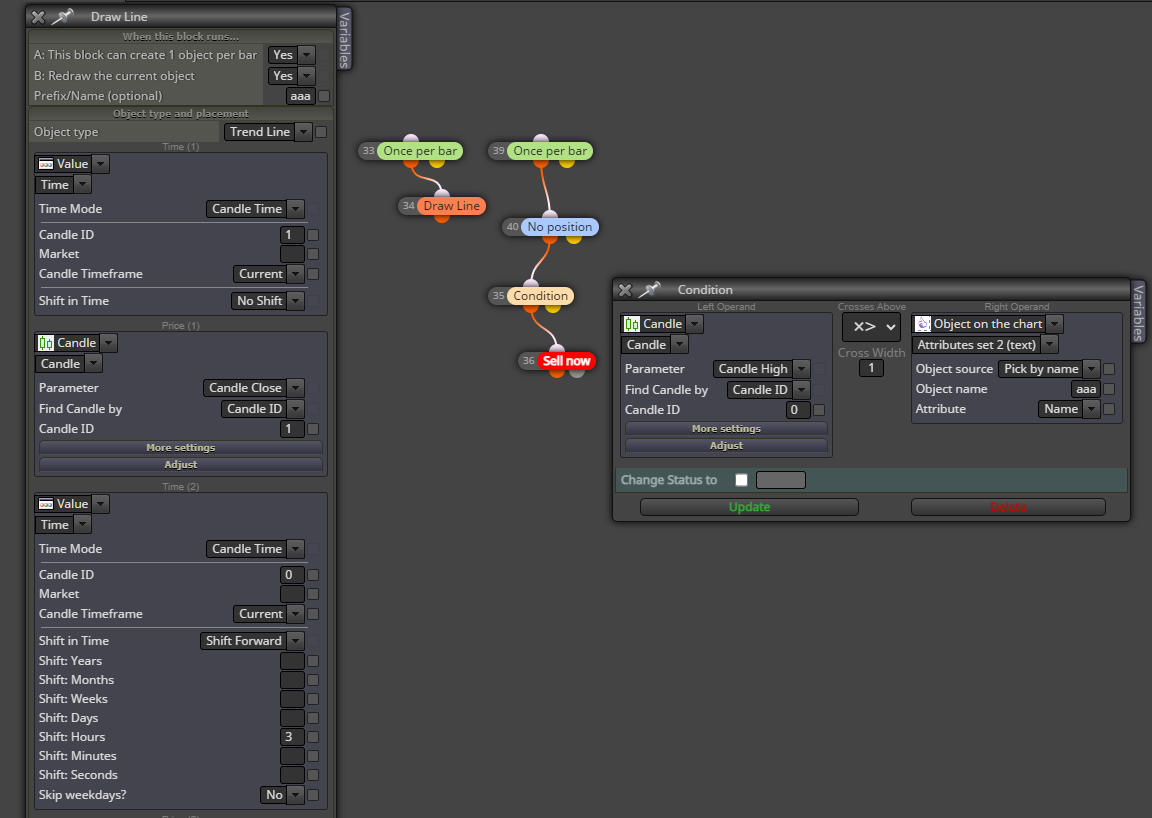Click the Change Status color box

click(781, 480)
